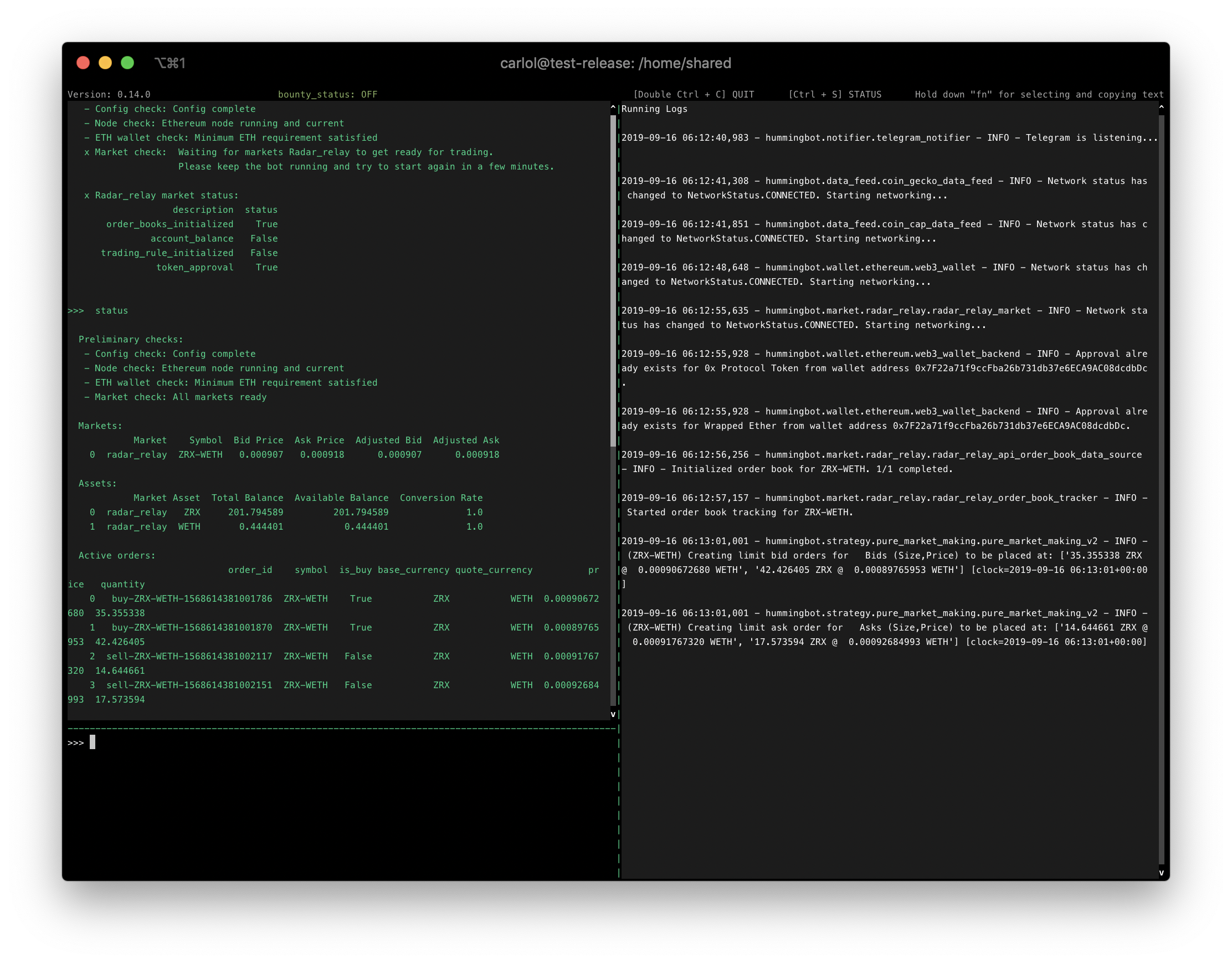Image resolution: width=1232 pixels, height=963 pixels.
Task: Click the log pane scroll down arrow
Action: click(x=1161, y=873)
